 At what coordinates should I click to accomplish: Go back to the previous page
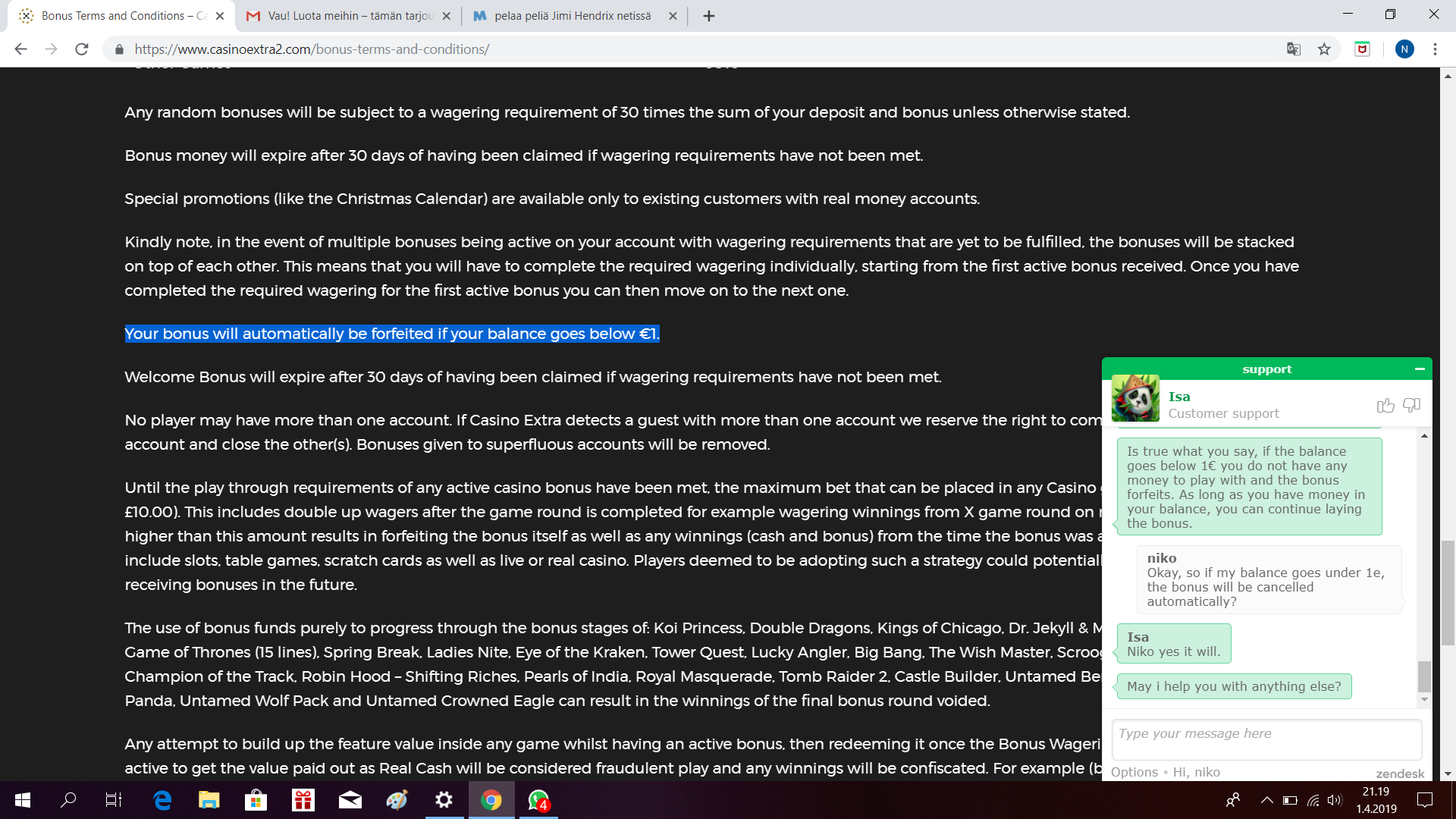(x=20, y=49)
